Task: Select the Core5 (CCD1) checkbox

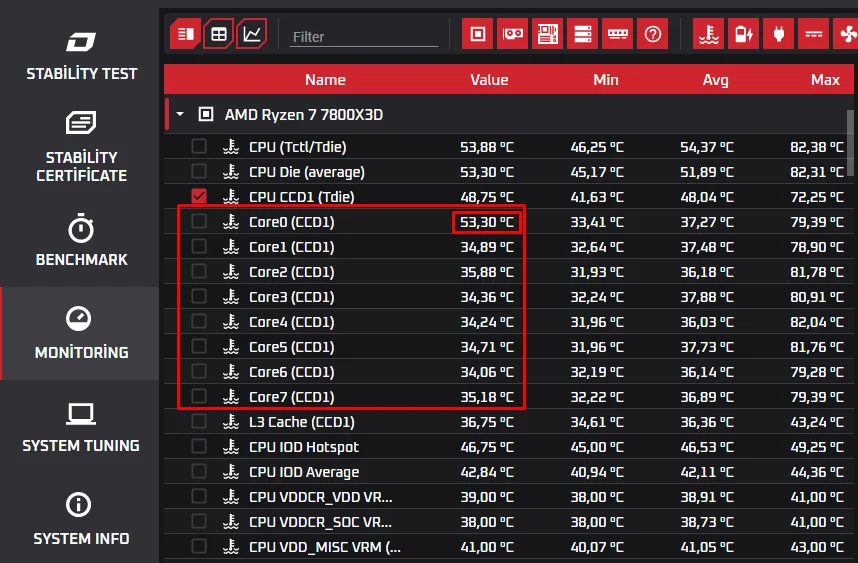Action: [x=199, y=346]
